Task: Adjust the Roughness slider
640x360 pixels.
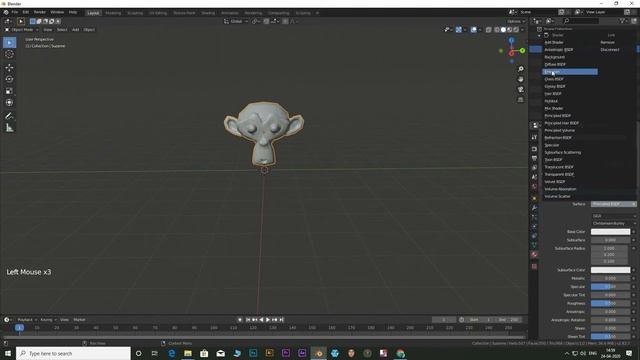Action: coord(611,303)
